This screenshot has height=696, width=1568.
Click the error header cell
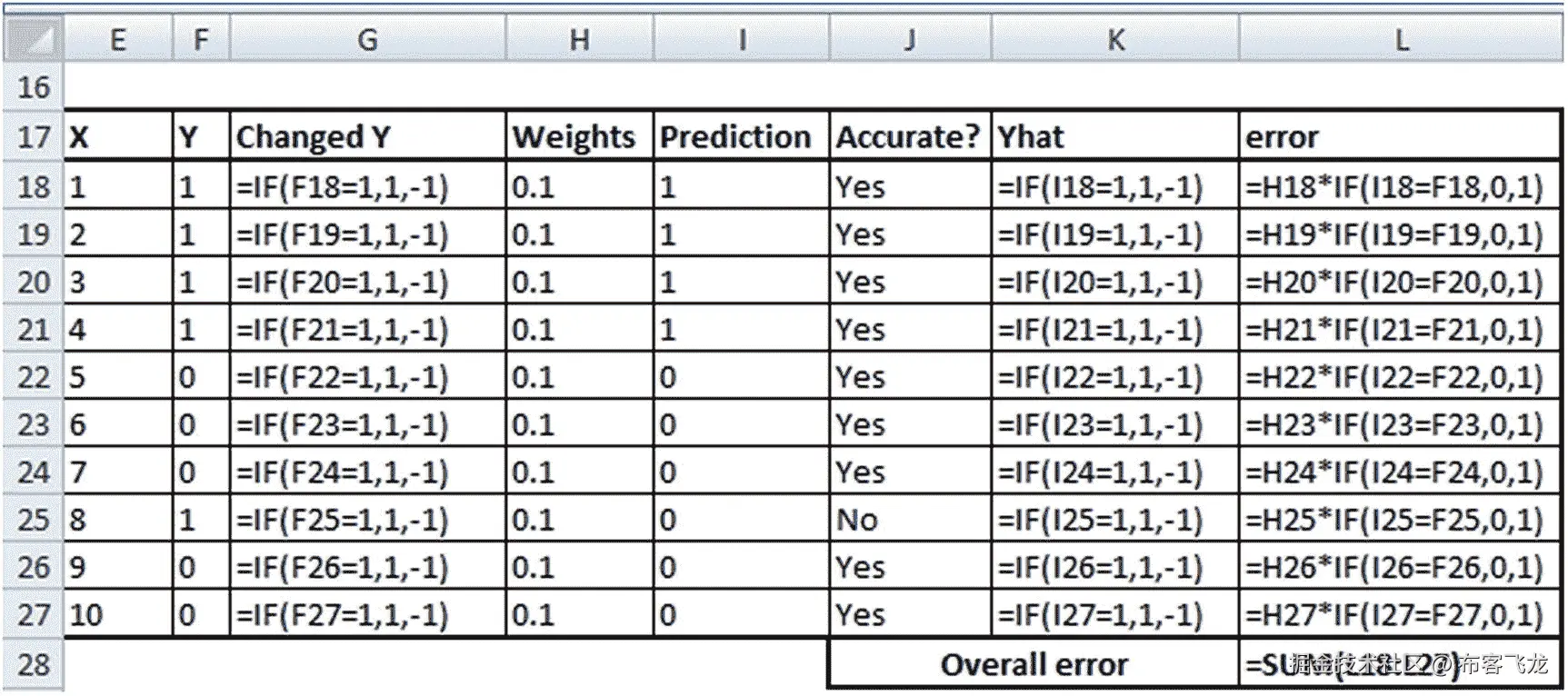(x=1399, y=137)
